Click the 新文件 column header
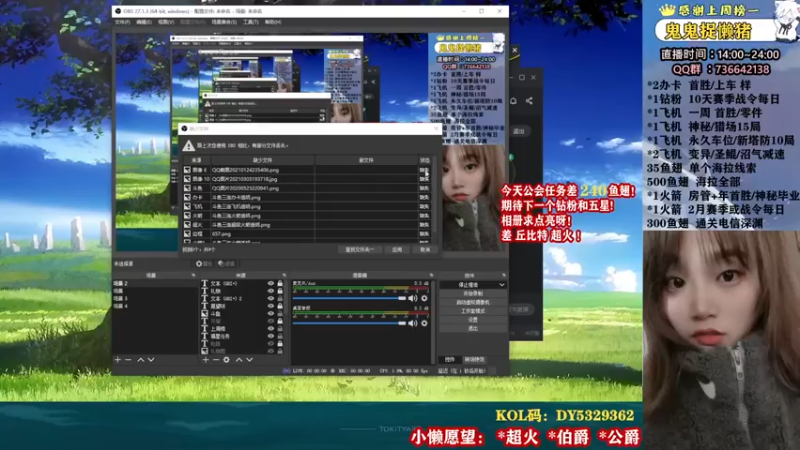Image resolution: width=800 pixels, height=450 pixels. click(366, 160)
